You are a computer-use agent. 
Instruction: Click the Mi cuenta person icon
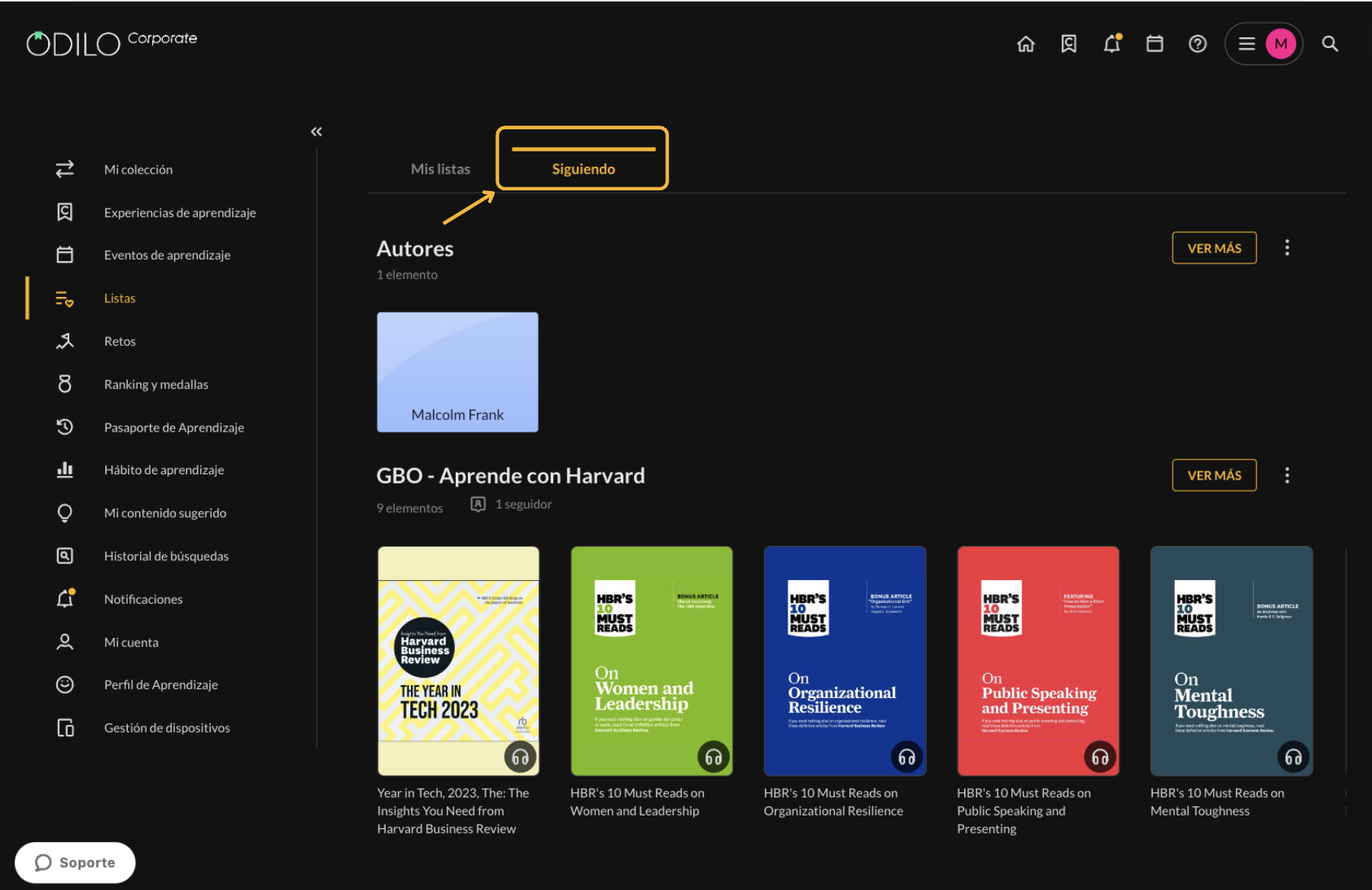[65, 642]
